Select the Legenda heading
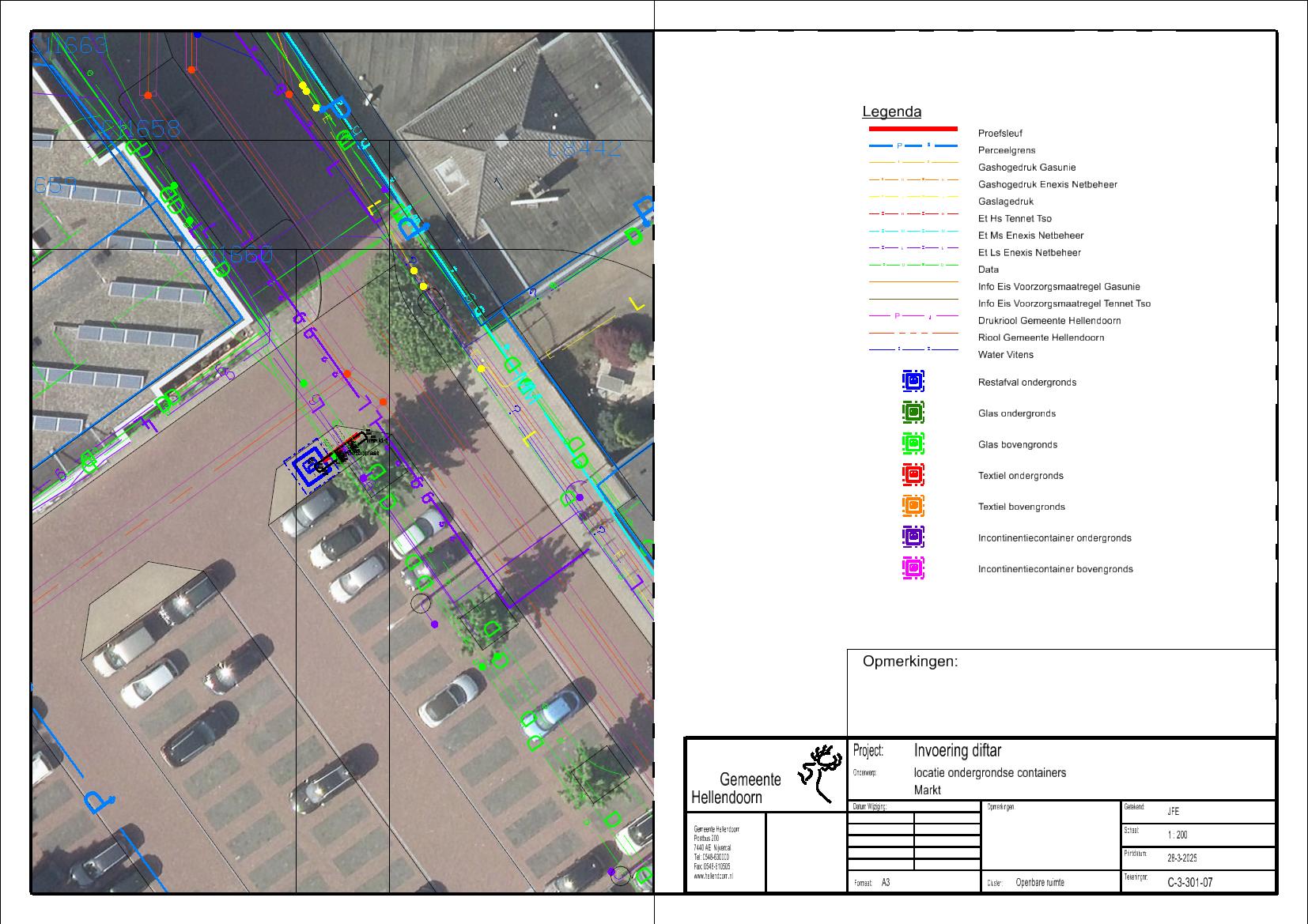 (x=891, y=112)
